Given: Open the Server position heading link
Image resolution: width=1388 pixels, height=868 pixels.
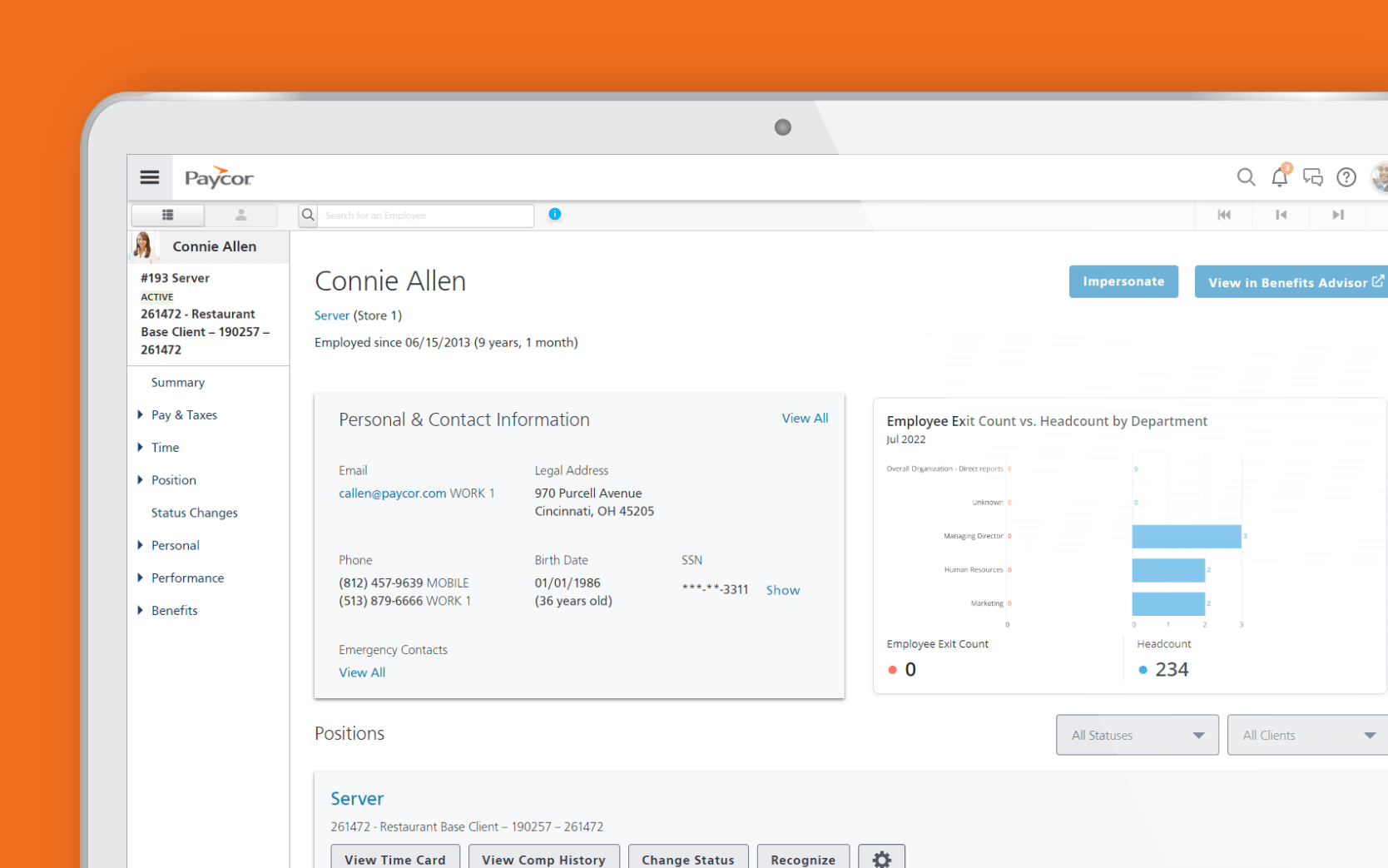Looking at the screenshot, I should coord(357,798).
